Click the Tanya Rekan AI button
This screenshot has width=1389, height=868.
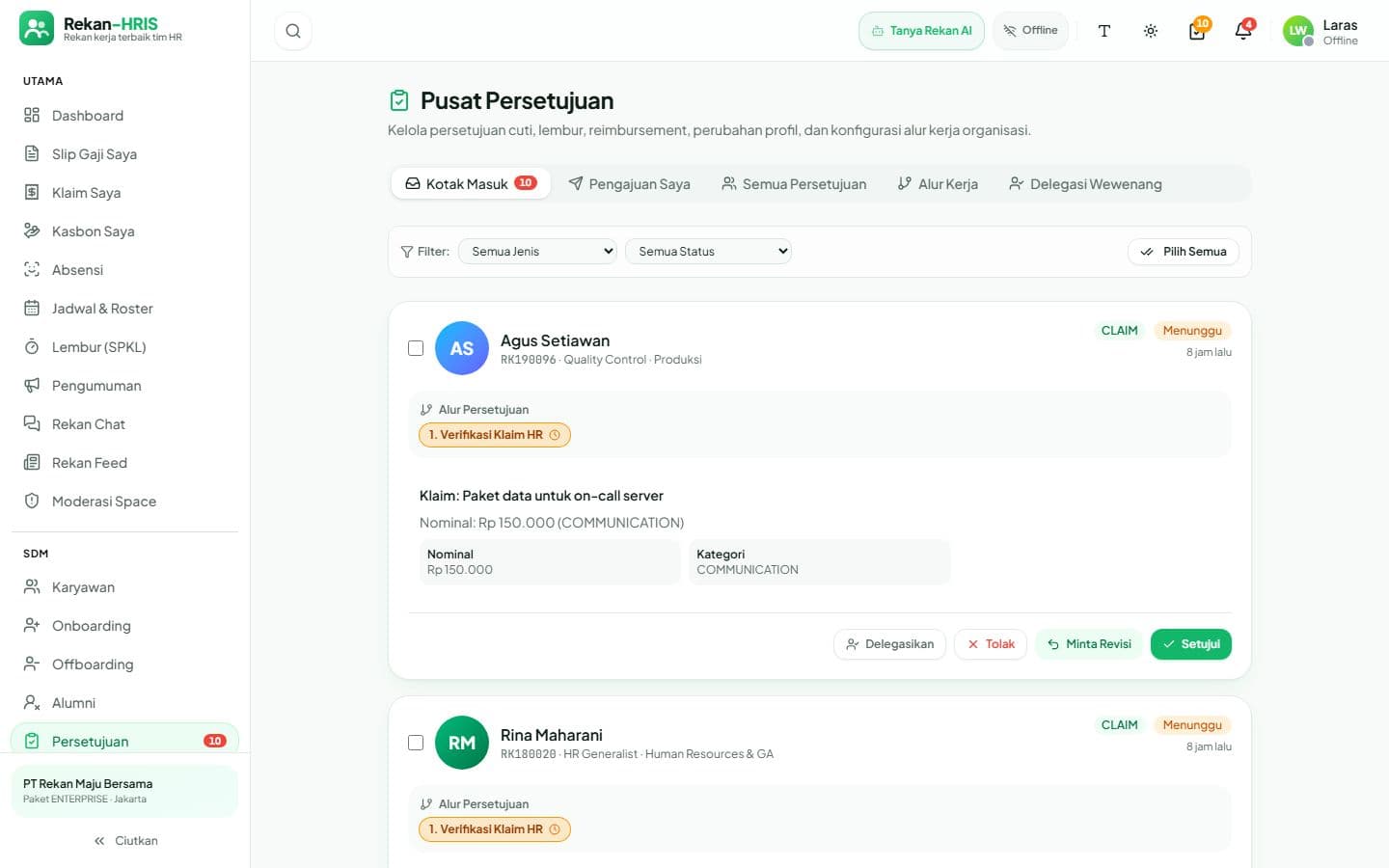tap(921, 31)
